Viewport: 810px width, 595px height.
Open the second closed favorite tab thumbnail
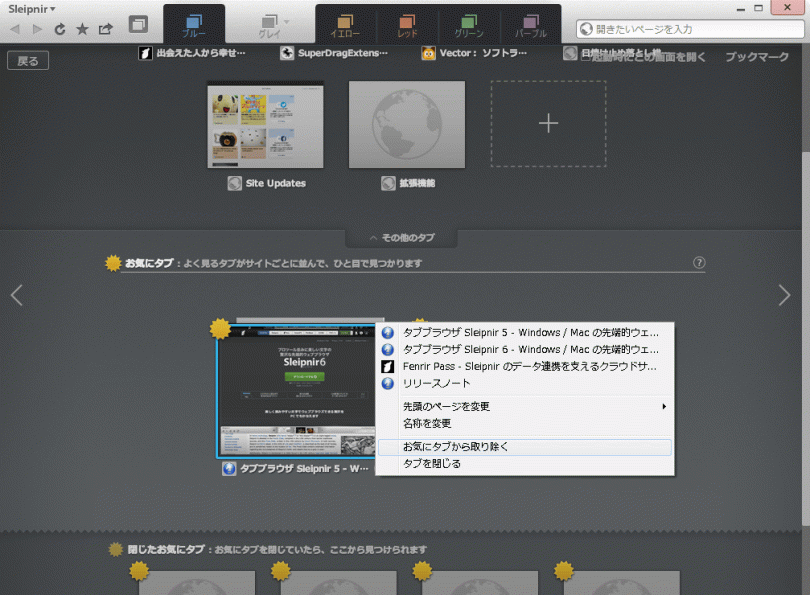pos(338,583)
